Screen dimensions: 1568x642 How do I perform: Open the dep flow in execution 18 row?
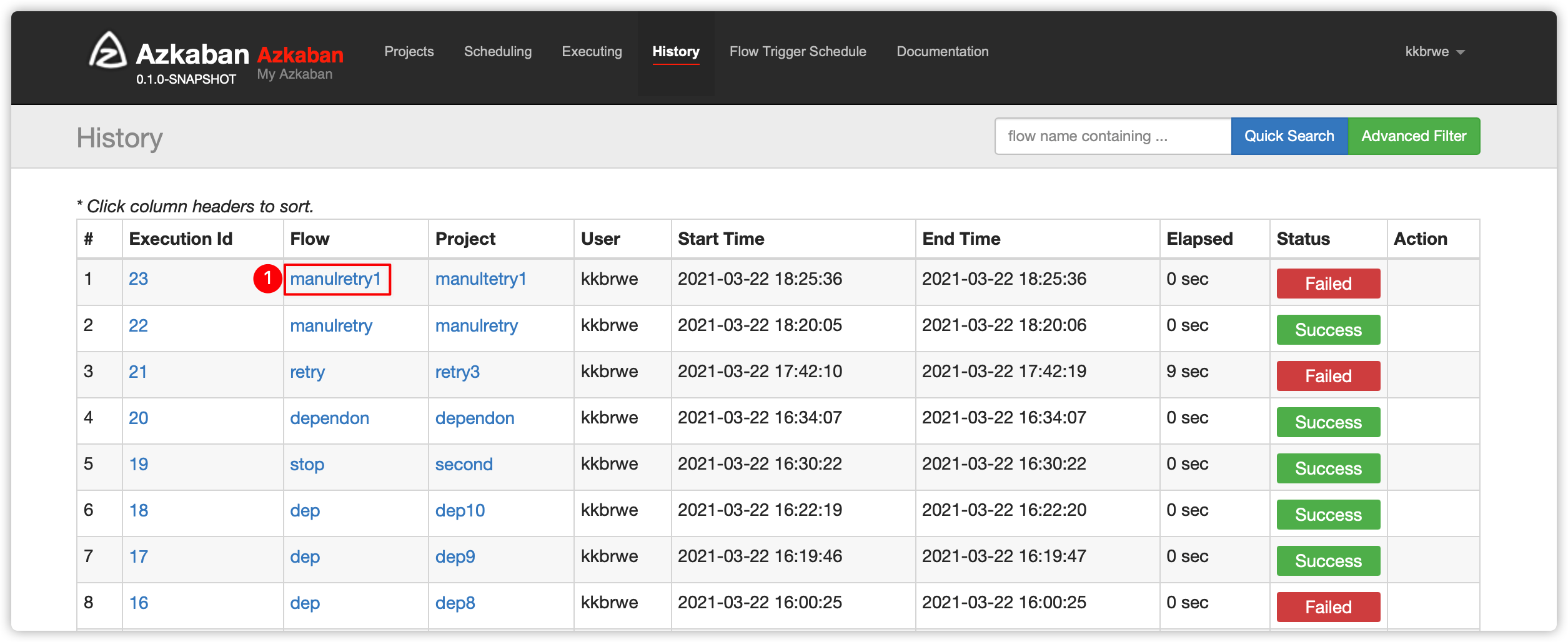click(305, 511)
